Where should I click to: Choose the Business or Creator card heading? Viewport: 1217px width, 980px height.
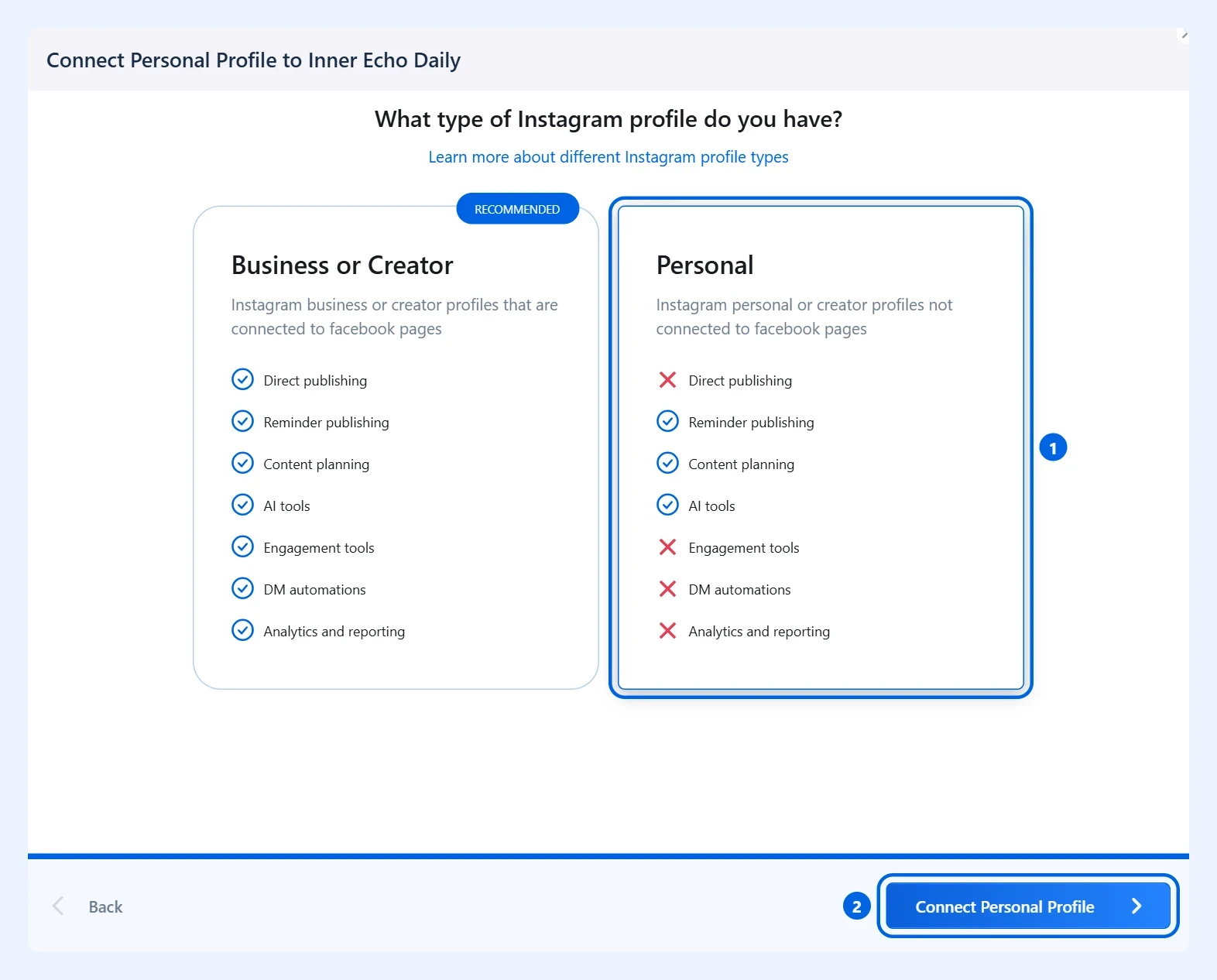342,266
